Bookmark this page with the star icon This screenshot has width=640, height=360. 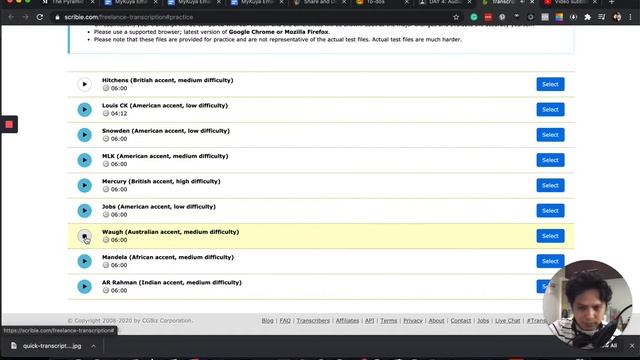tap(456, 17)
